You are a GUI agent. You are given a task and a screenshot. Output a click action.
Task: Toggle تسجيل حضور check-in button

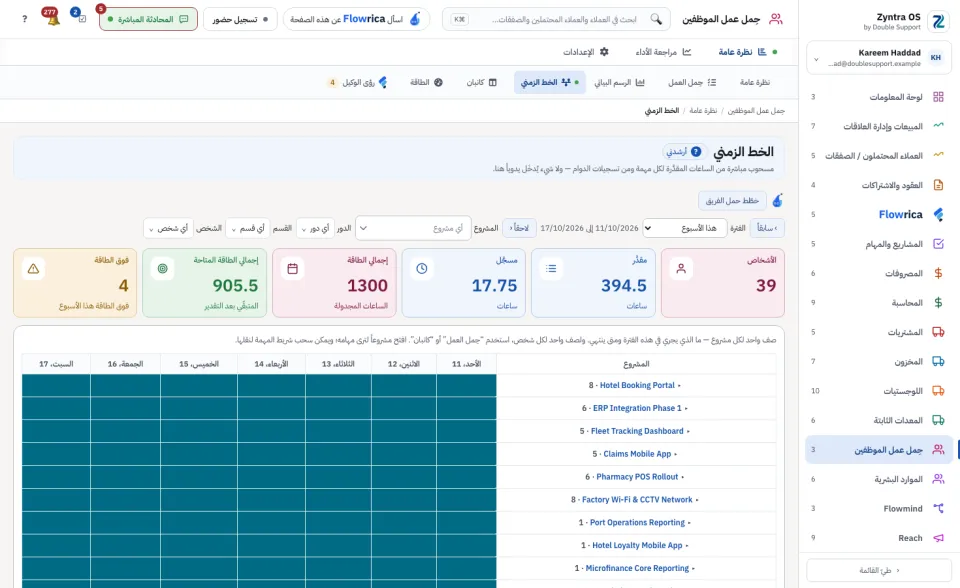(240, 19)
